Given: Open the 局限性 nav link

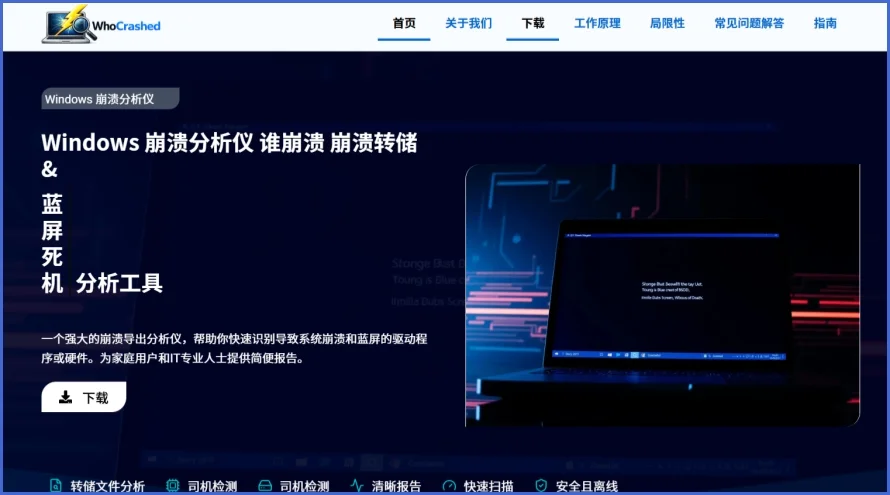Looking at the screenshot, I should 667,23.
